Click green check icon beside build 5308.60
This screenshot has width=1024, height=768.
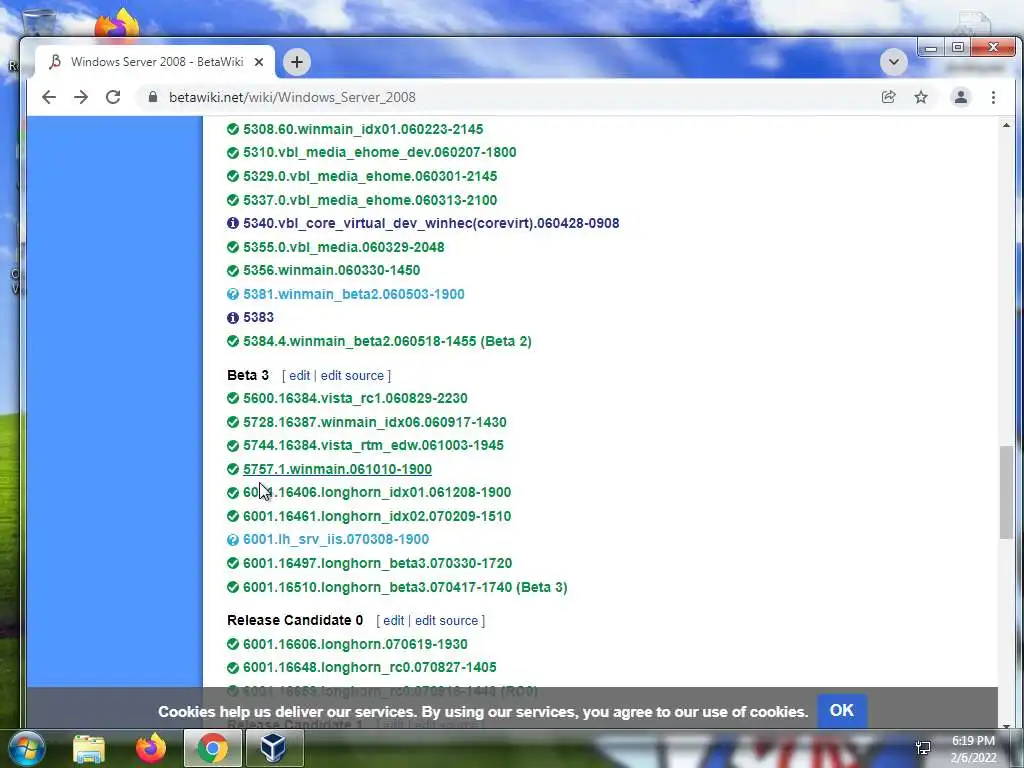point(232,129)
